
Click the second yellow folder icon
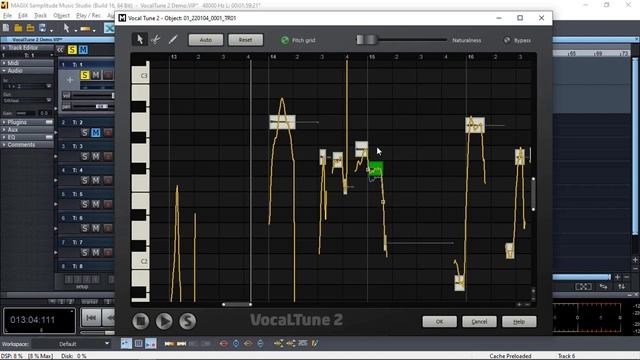coord(31,28)
